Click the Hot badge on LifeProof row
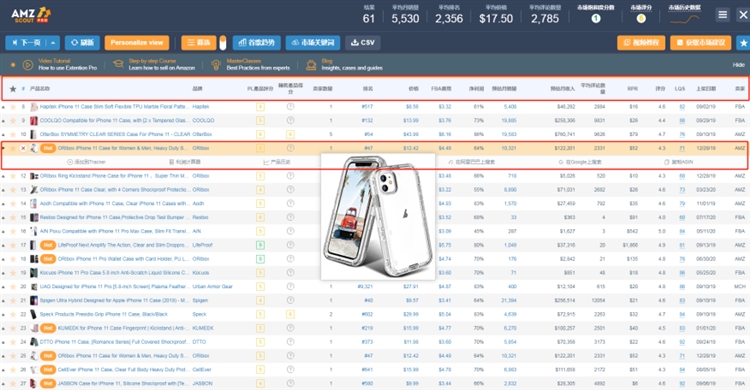The height and width of the screenshot is (390, 750). (x=48, y=245)
